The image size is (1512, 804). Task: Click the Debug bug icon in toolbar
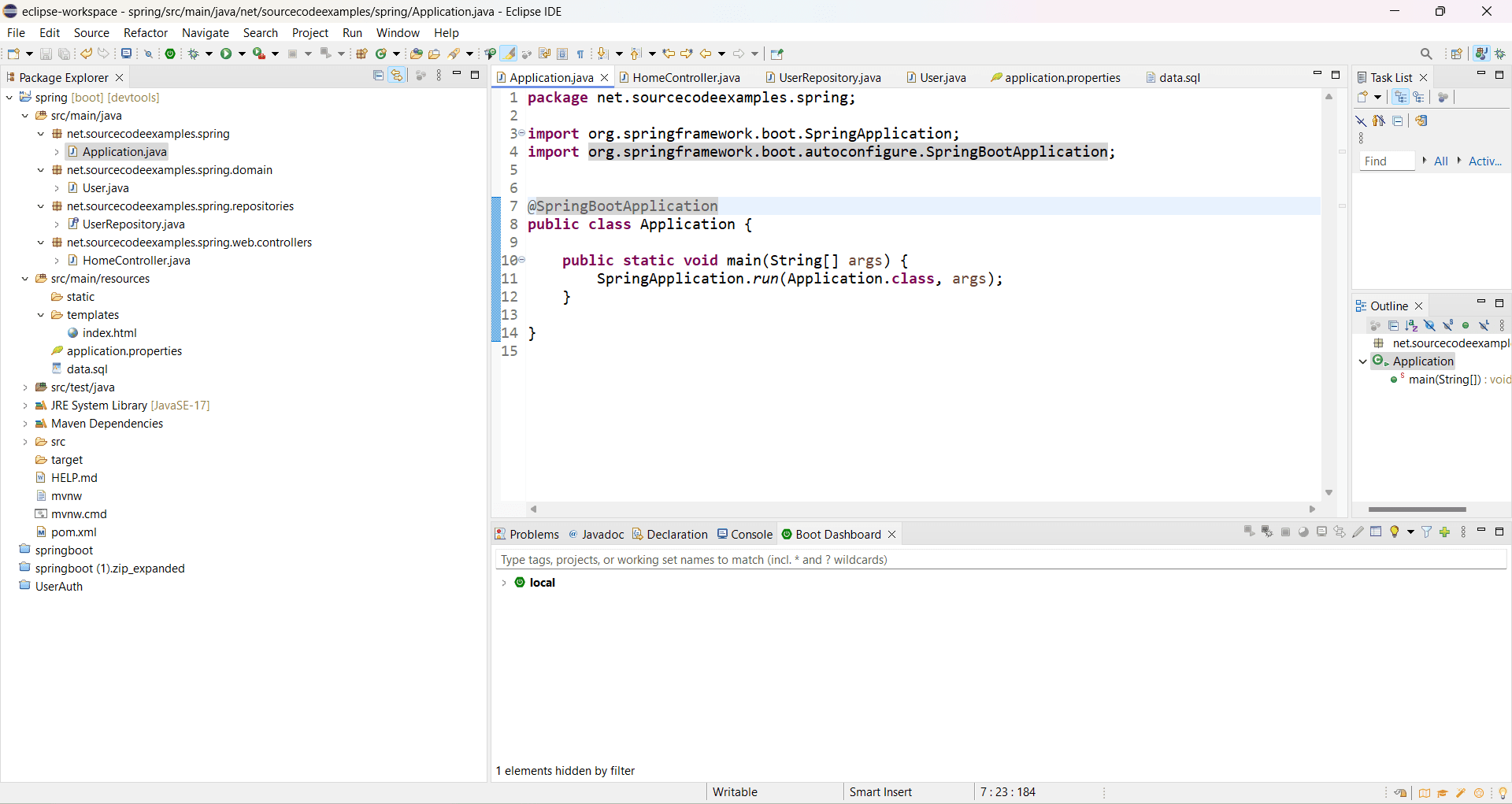click(193, 54)
